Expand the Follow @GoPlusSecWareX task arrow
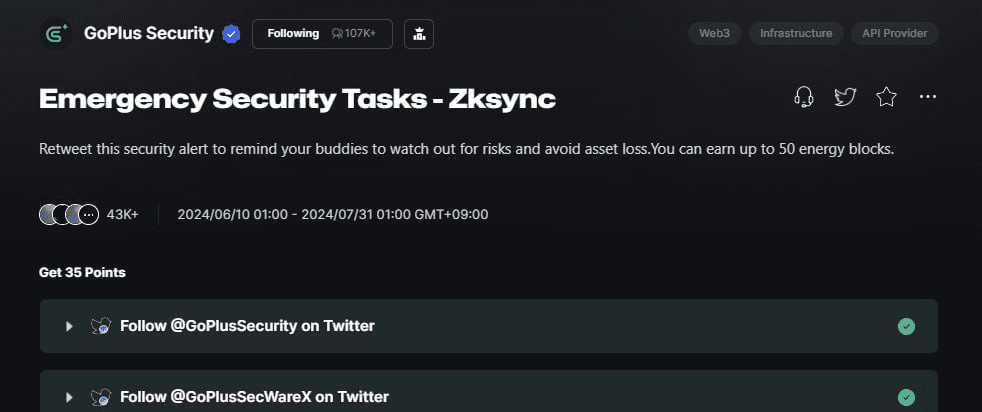The height and width of the screenshot is (412, 982). (x=69, y=397)
